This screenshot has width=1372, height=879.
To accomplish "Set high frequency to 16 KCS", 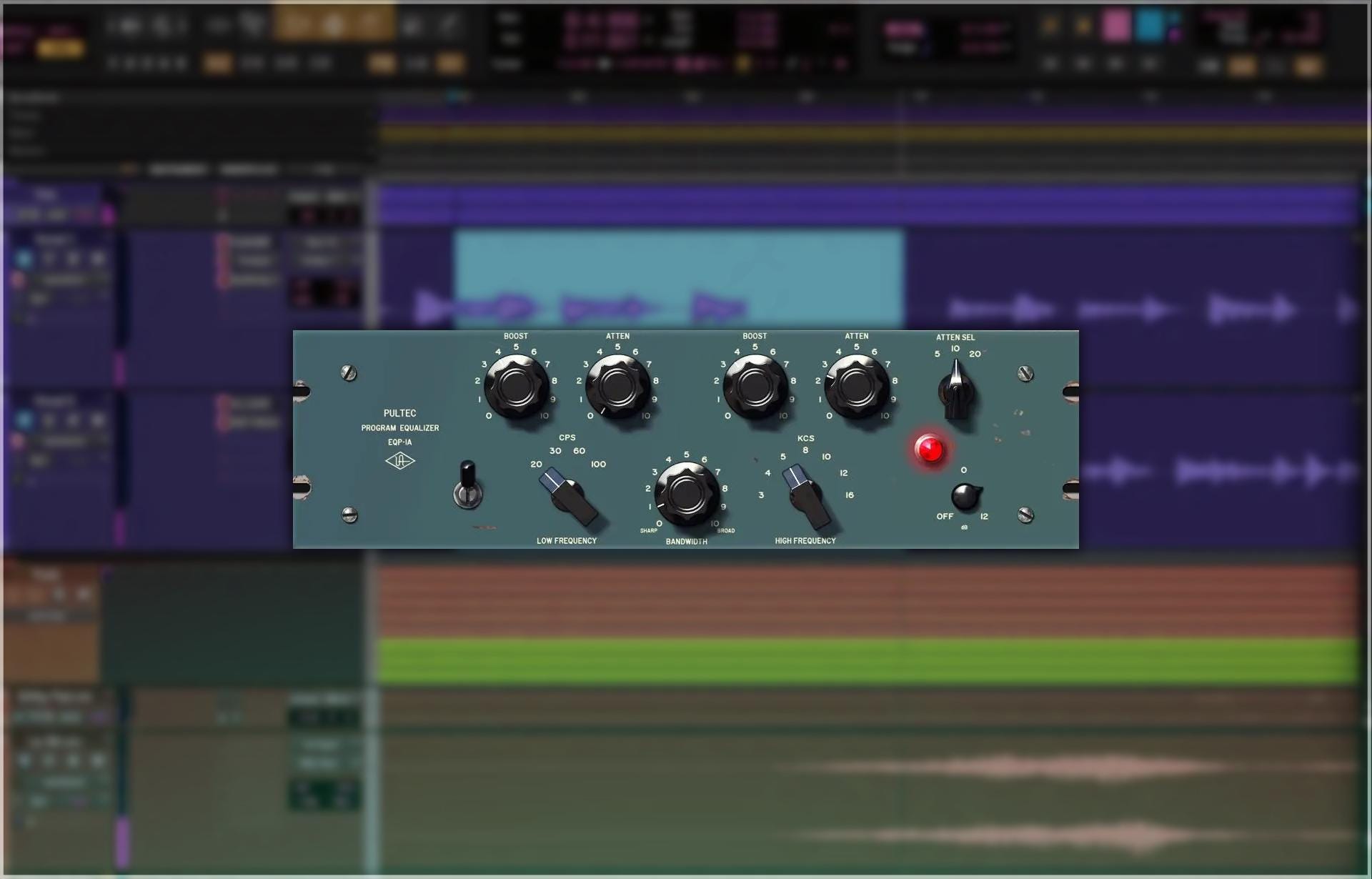I will 850,495.
